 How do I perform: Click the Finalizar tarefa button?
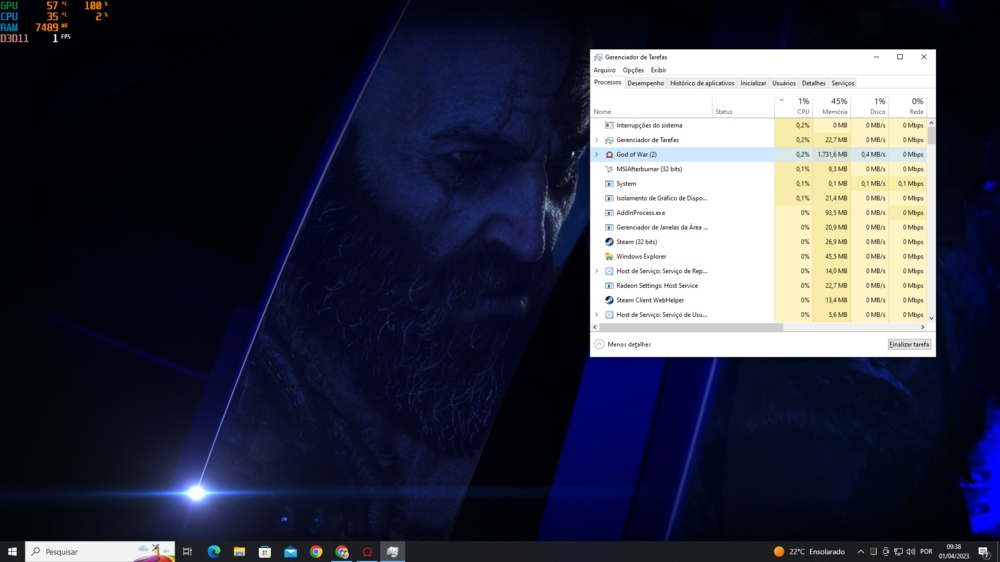tap(909, 344)
